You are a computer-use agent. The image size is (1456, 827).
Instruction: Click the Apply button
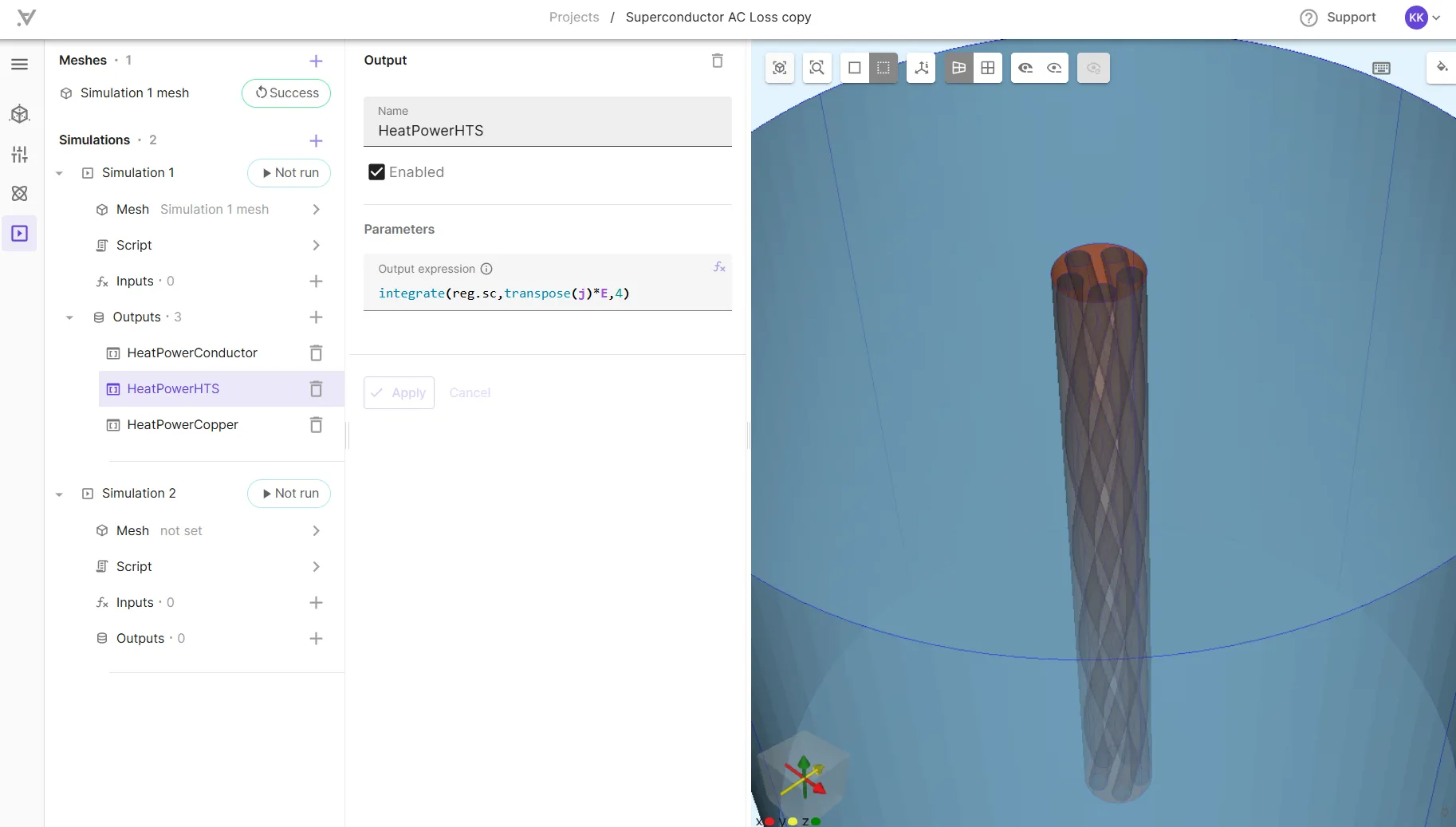click(399, 392)
